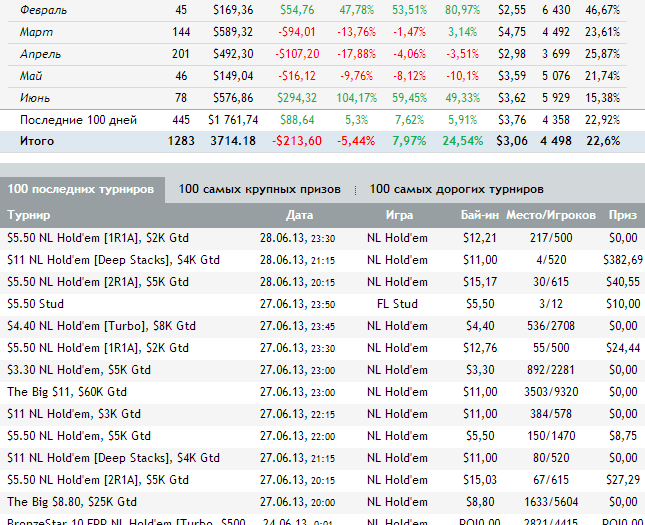Screen dimensions: 645x525
Task: Open the "$5.50 Stud" tournament
Action: click(x=34, y=303)
